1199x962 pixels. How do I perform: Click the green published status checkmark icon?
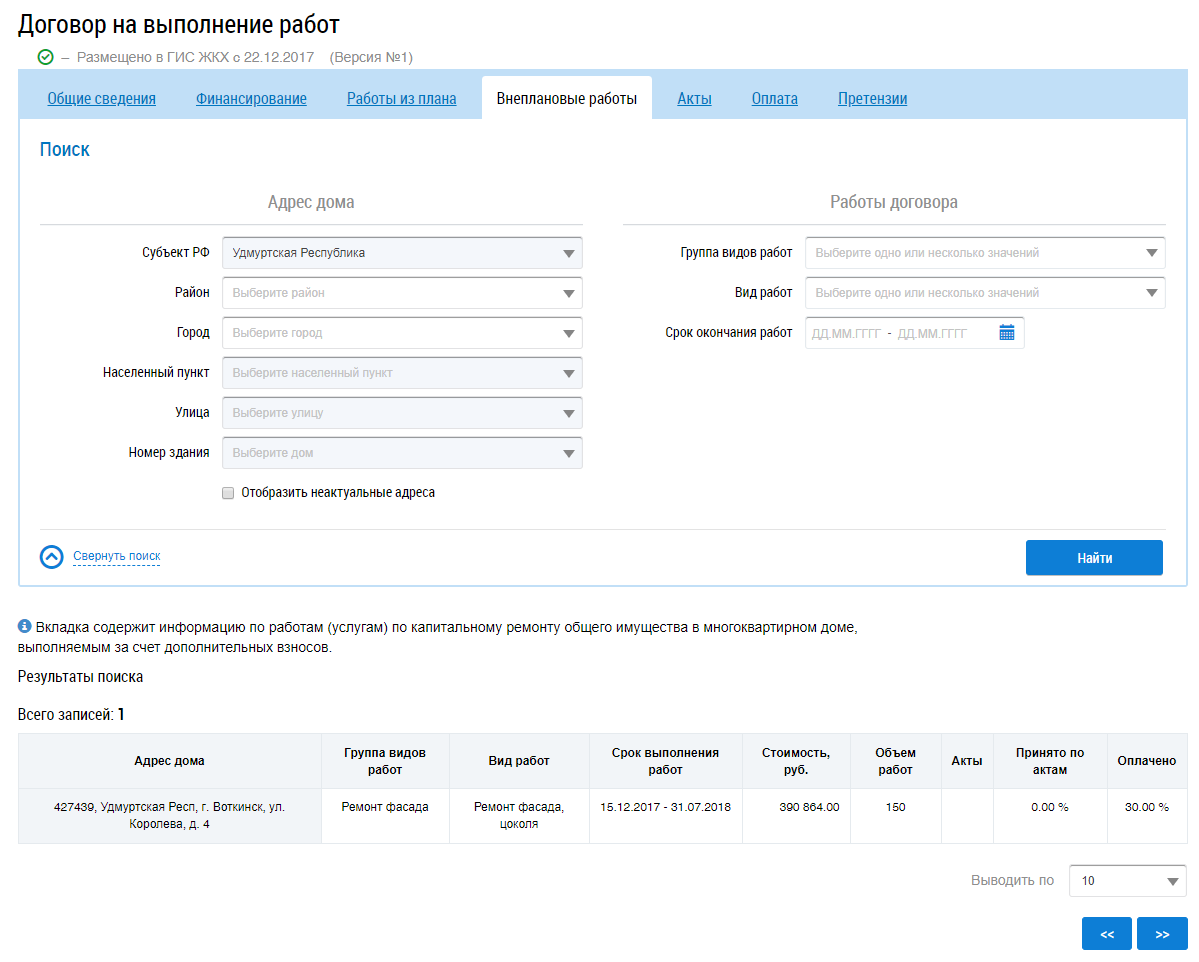(x=45, y=57)
